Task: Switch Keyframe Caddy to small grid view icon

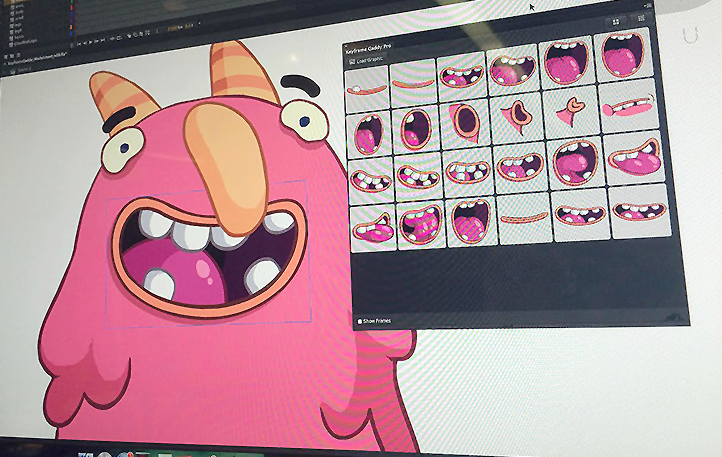Action: pos(641,18)
